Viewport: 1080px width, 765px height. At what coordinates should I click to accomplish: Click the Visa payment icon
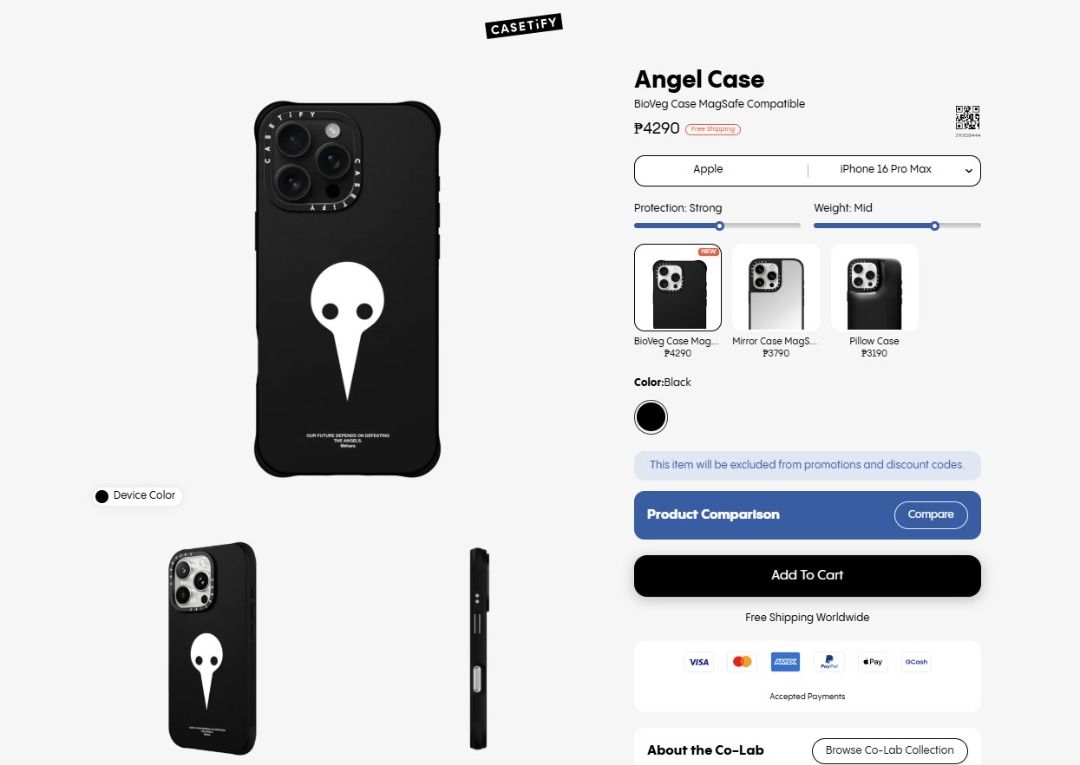point(698,662)
